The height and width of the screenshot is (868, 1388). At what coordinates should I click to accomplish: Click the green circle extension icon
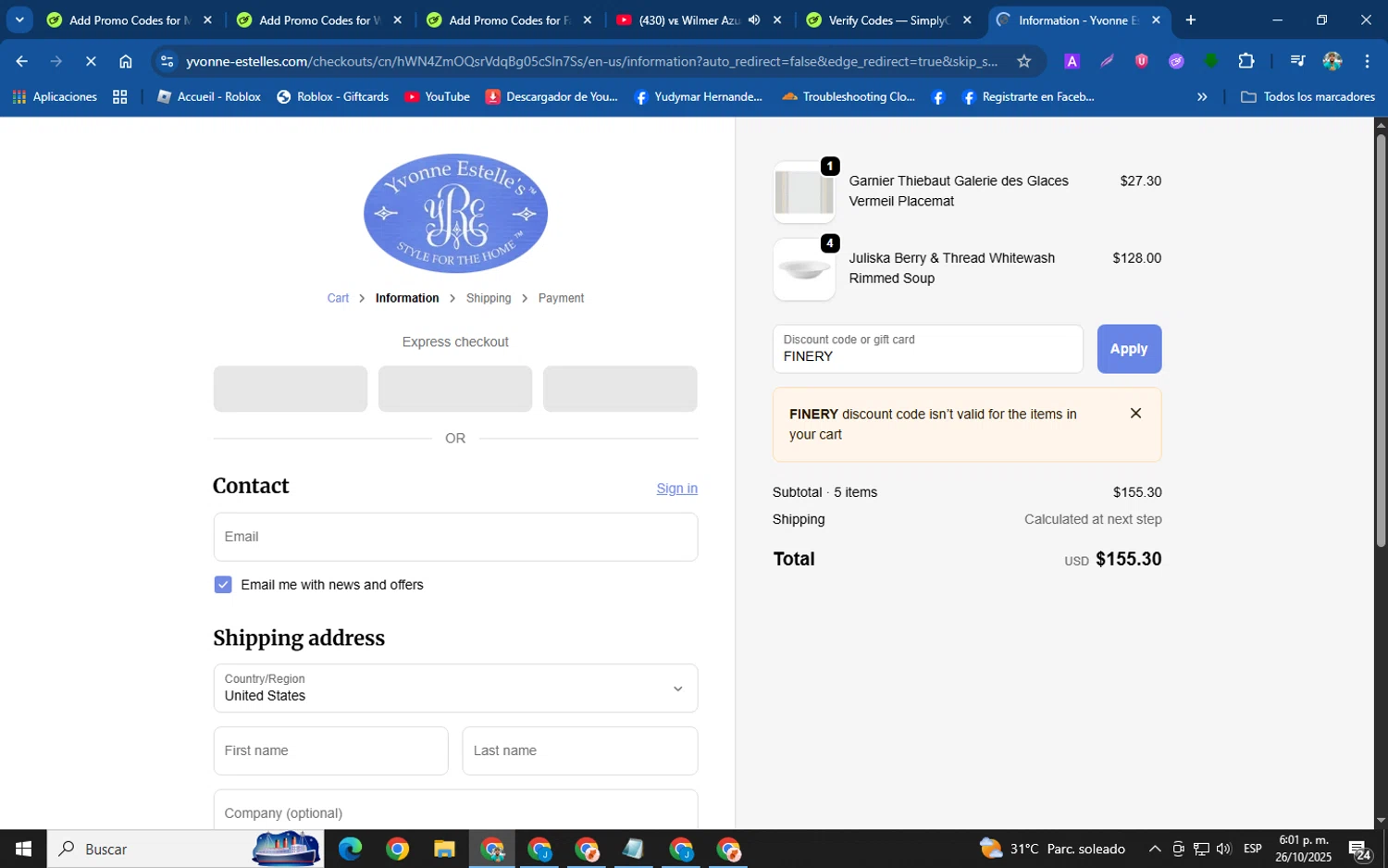pos(1211,61)
